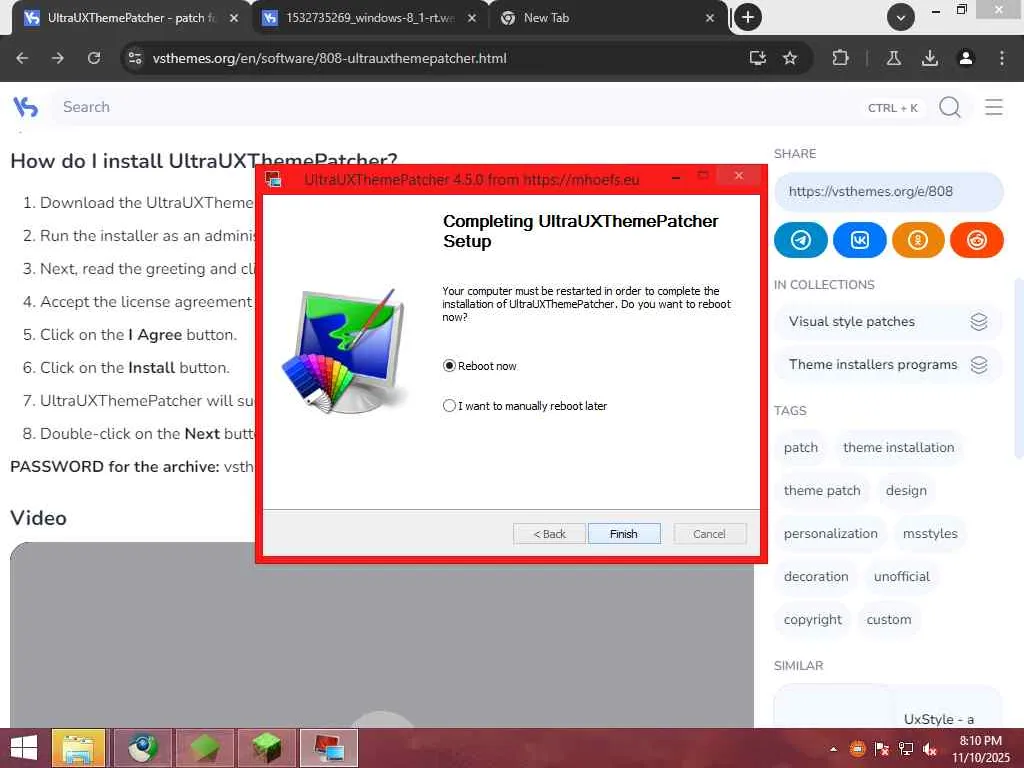The width and height of the screenshot is (1024, 768).
Task: Click the personalization tag
Action: (x=831, y=534)
